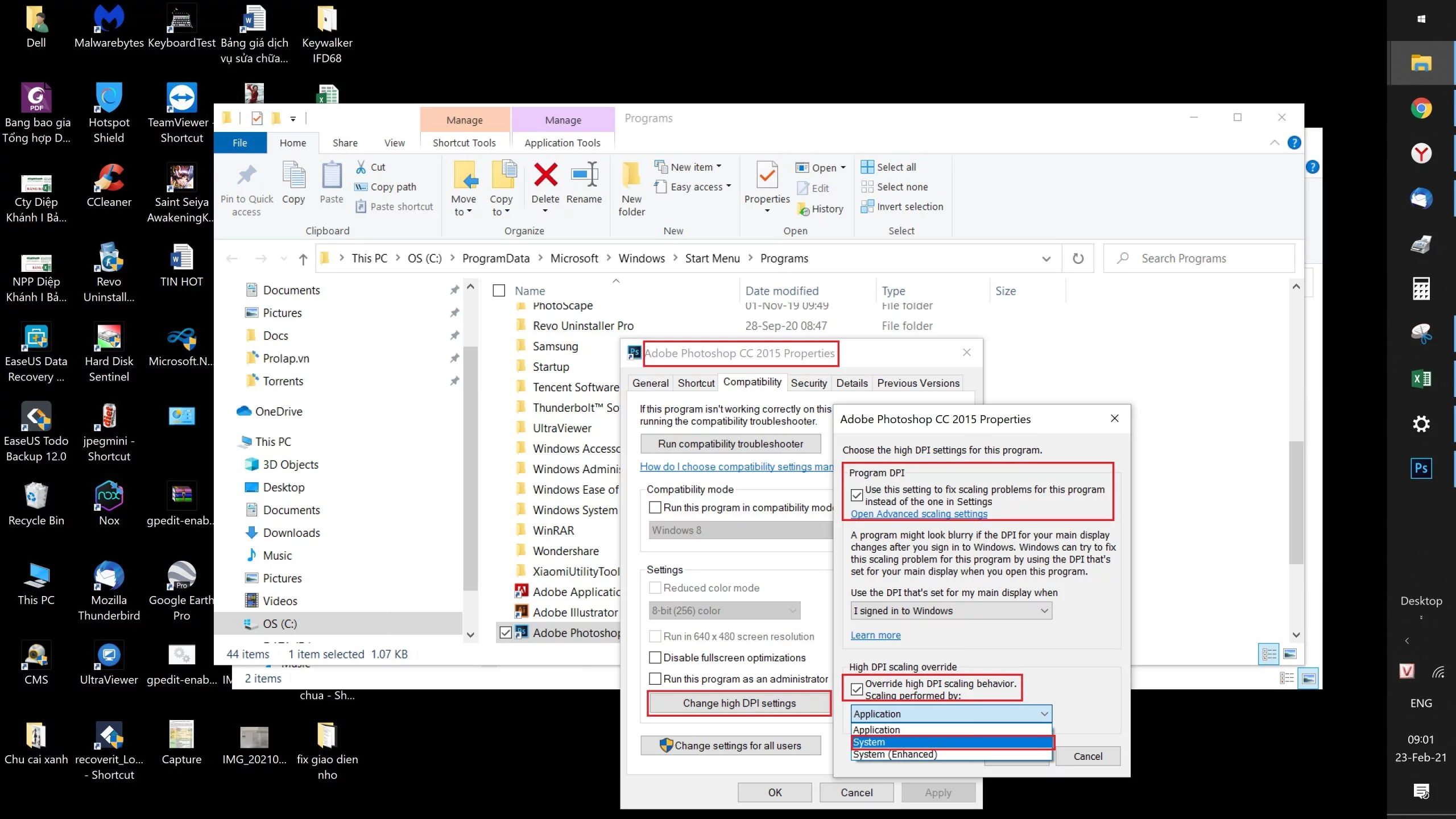Screen dimensions: 1456x819
Task: Click the Select all icon
Action: (867, 167)
